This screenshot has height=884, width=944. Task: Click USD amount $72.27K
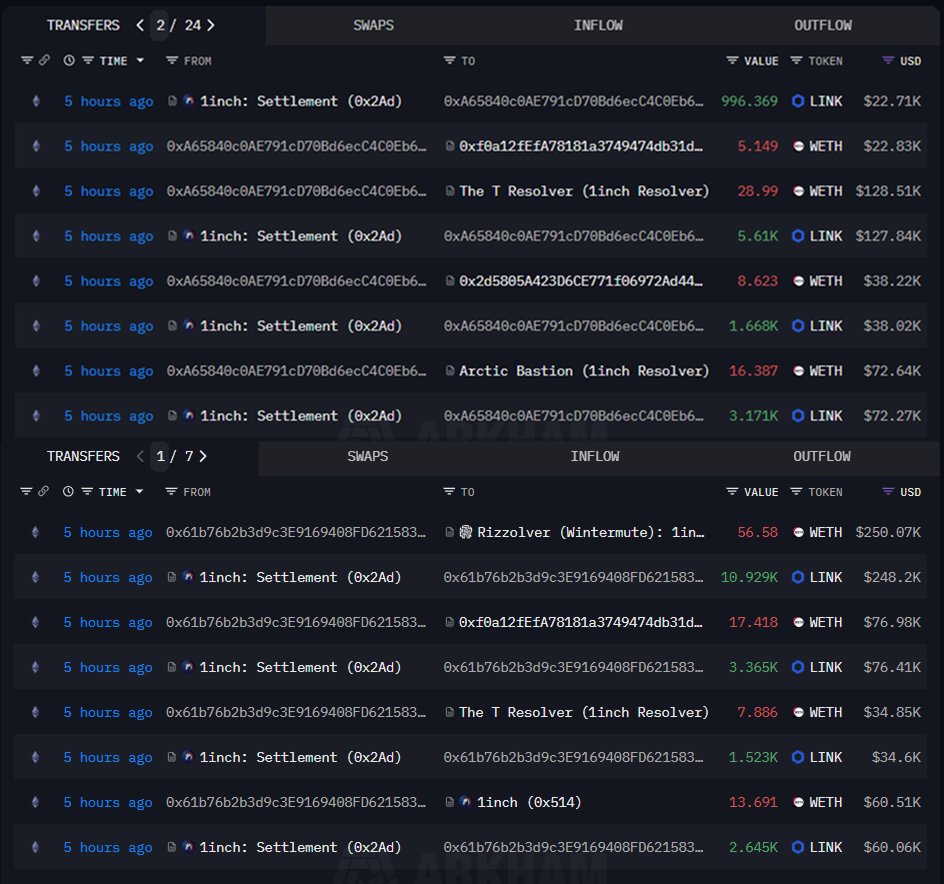(x=892, y=416)
